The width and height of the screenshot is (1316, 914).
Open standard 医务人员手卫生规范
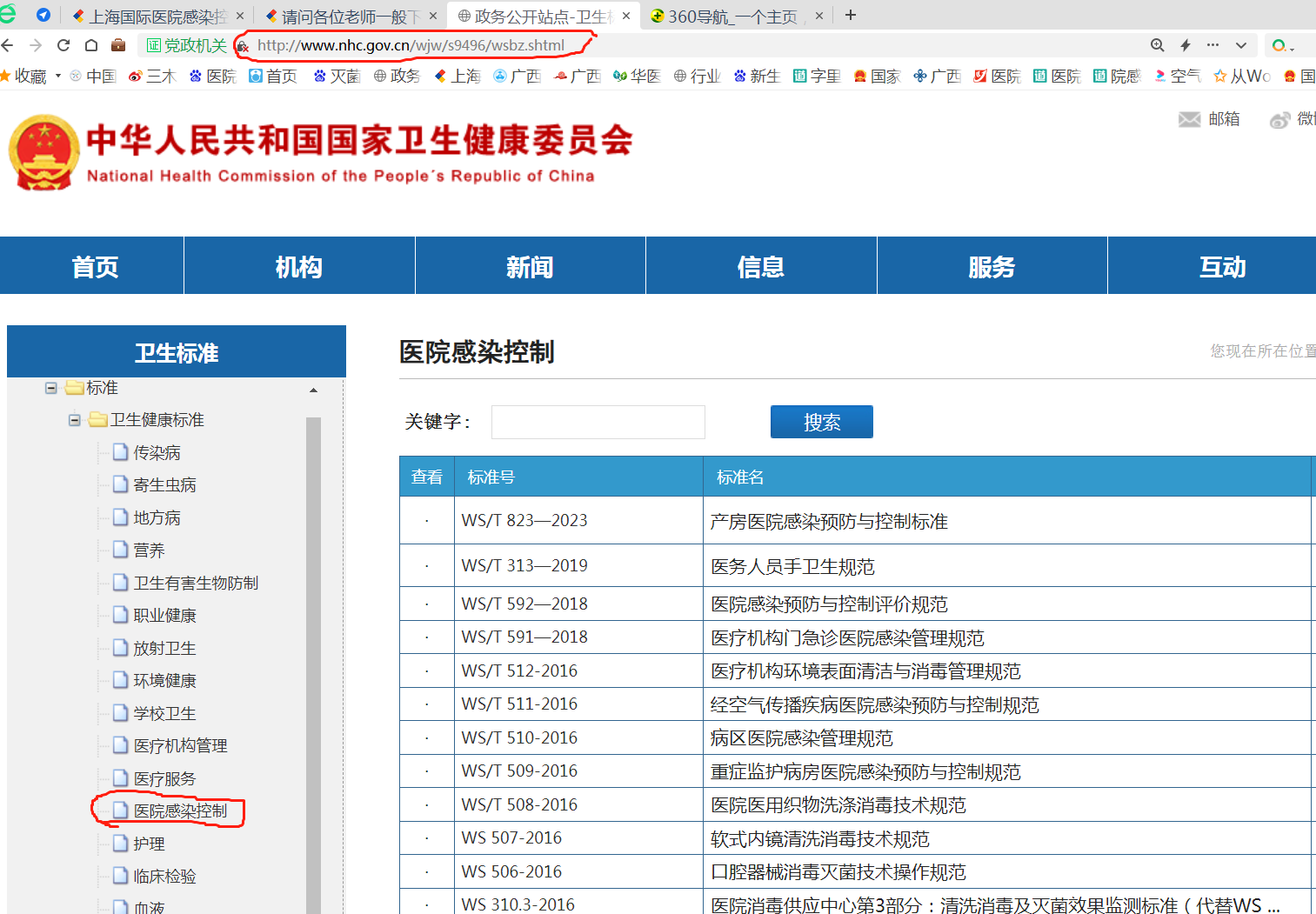[x=792, y=566]
